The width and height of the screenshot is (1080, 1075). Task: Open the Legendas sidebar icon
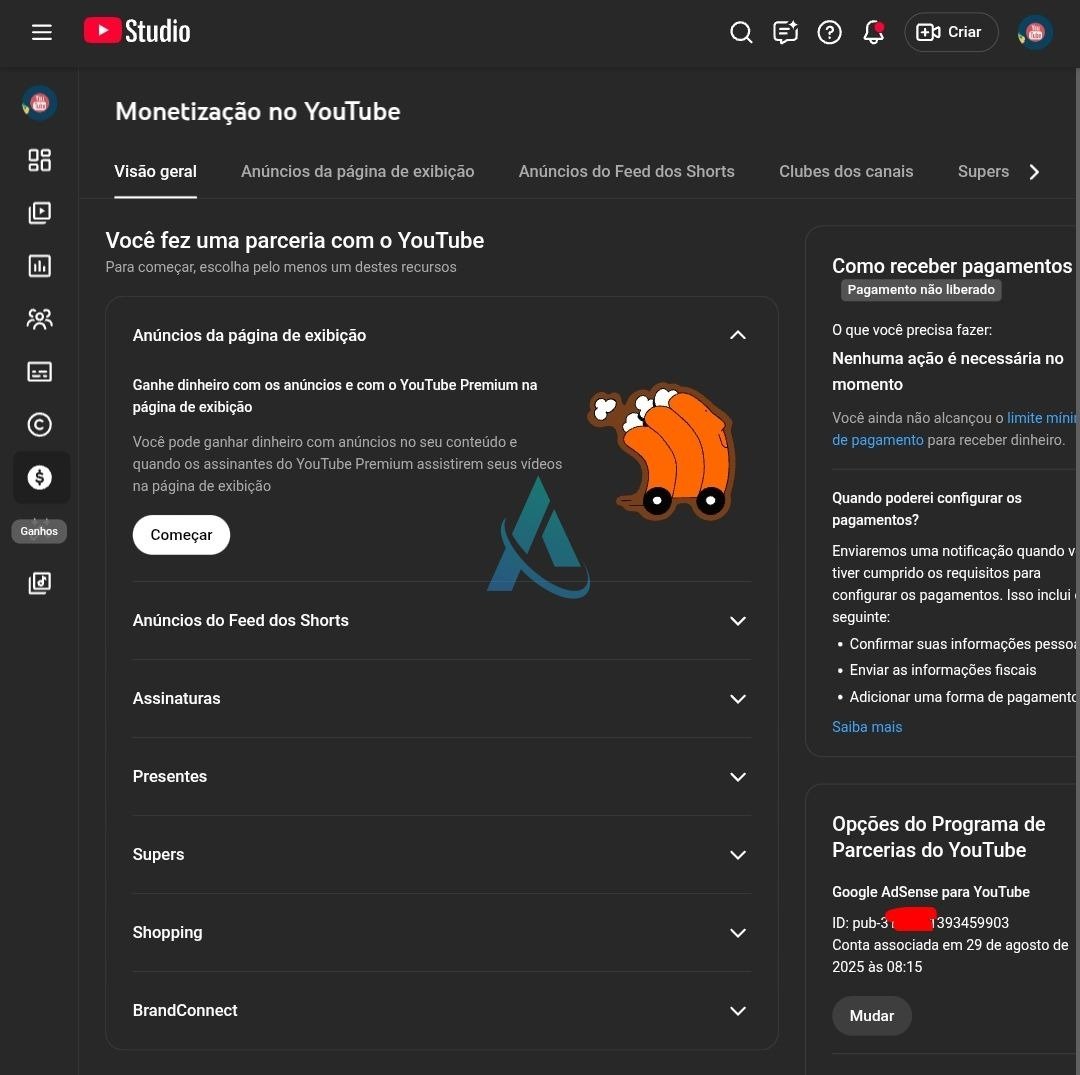[x=40, y=372]
